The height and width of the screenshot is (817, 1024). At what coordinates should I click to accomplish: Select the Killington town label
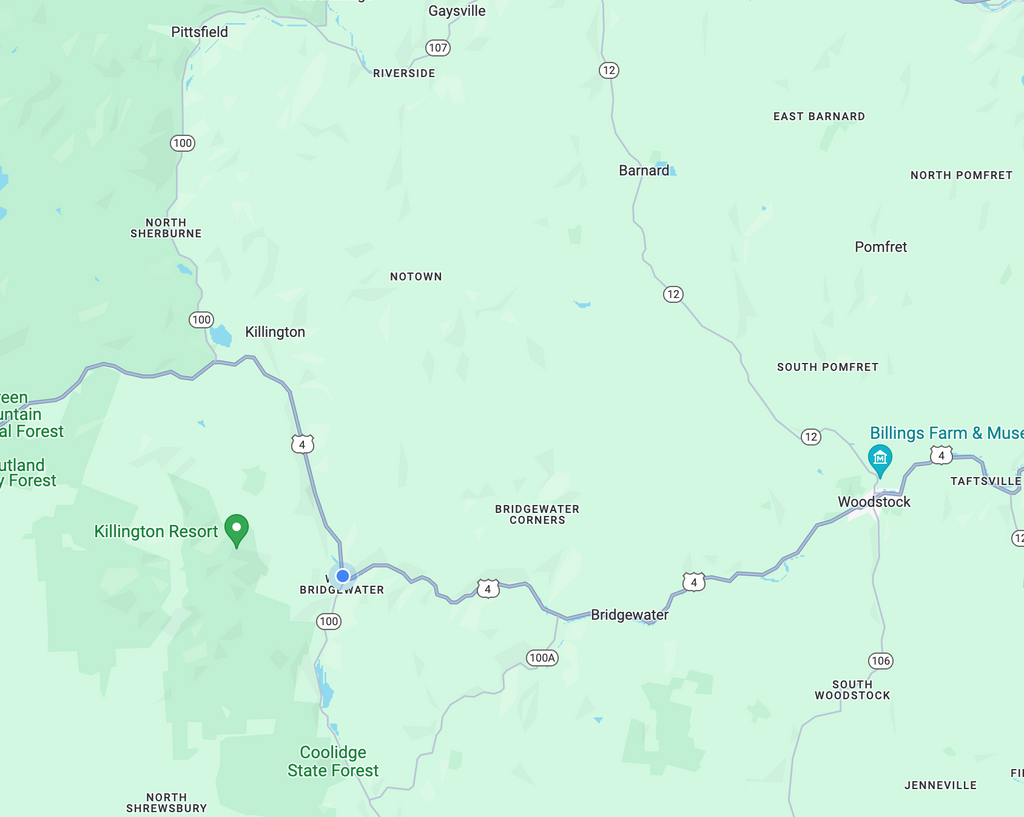(x=275, y=332)
